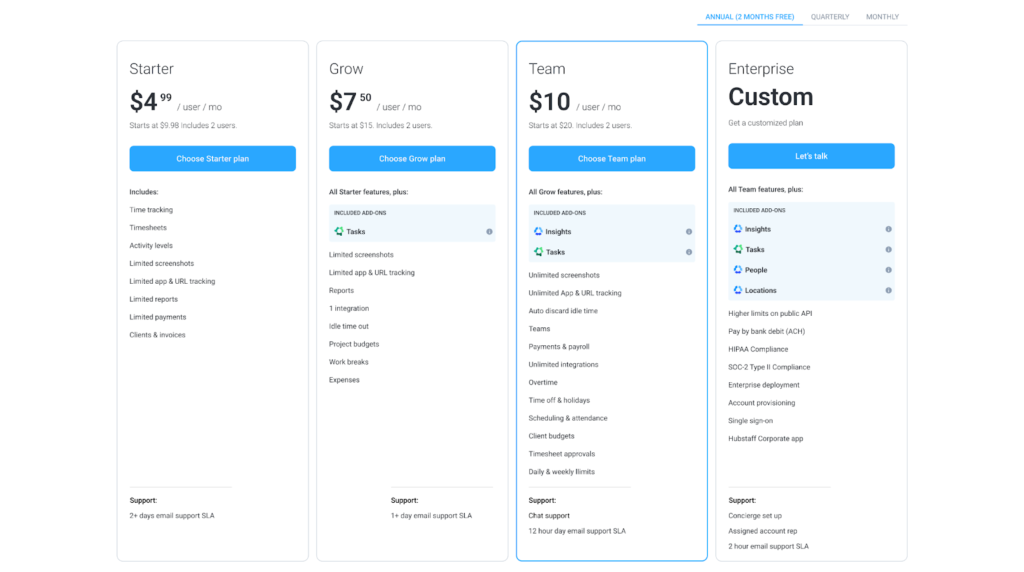Click 'Idle time out' in Grow features

[x=349, y=326]
